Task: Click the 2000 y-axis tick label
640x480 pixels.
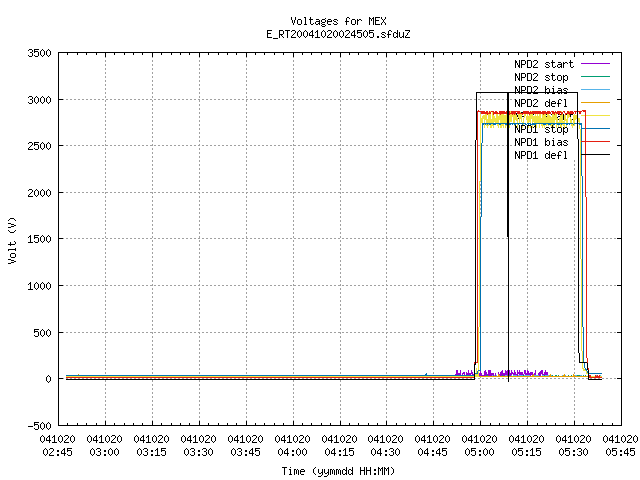Action: (x=39, y=193)
